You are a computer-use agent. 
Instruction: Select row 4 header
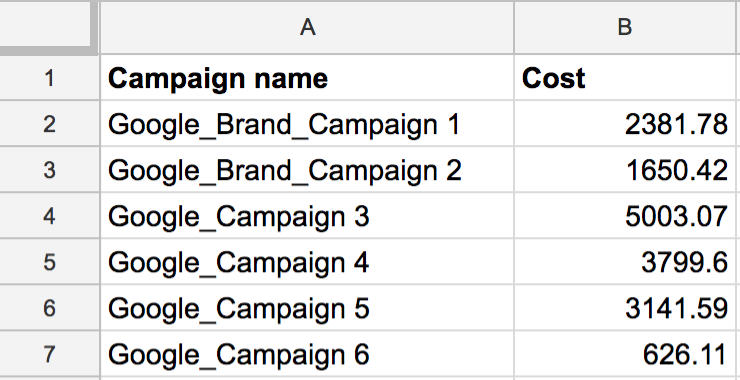click(x=49, y=216)
